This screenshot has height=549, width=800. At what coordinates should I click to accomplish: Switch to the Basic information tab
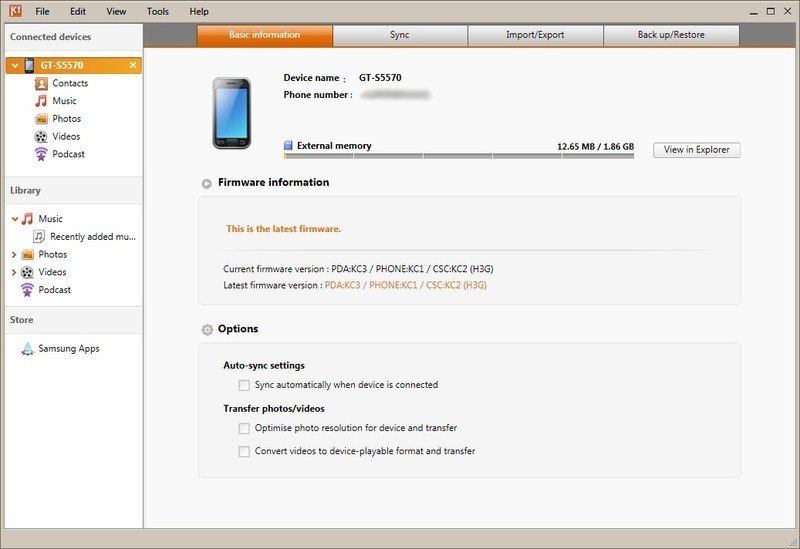[x=265, y=35]
